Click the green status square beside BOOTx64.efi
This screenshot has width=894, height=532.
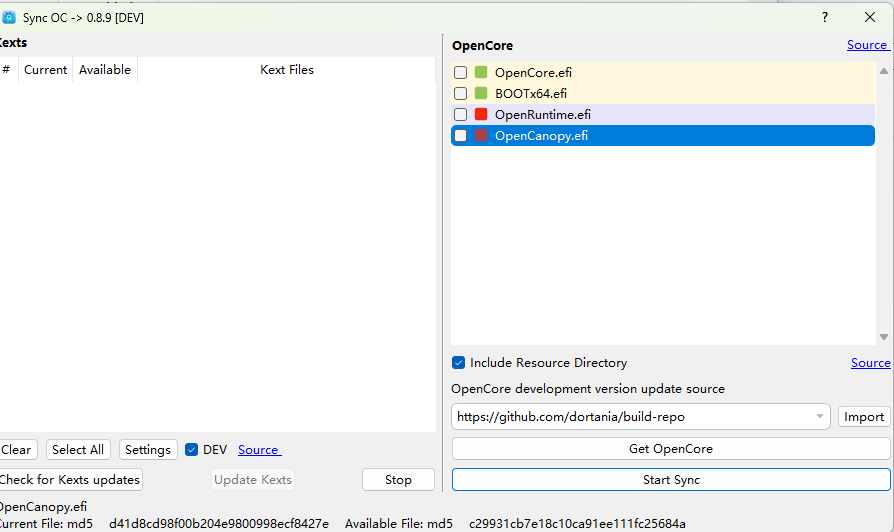click(x=481, y=93)
